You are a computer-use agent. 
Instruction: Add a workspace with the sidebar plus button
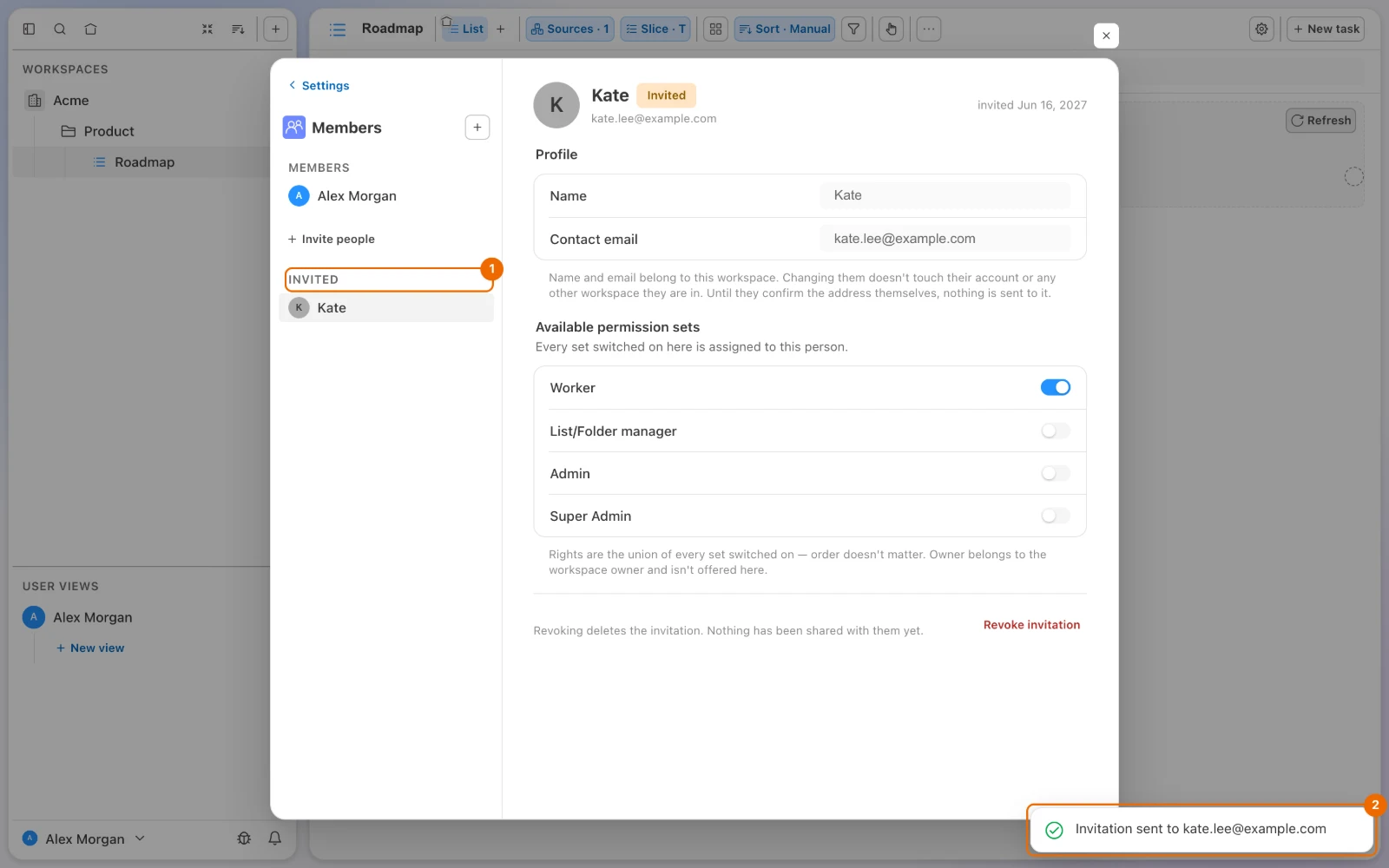coord(275,29)
